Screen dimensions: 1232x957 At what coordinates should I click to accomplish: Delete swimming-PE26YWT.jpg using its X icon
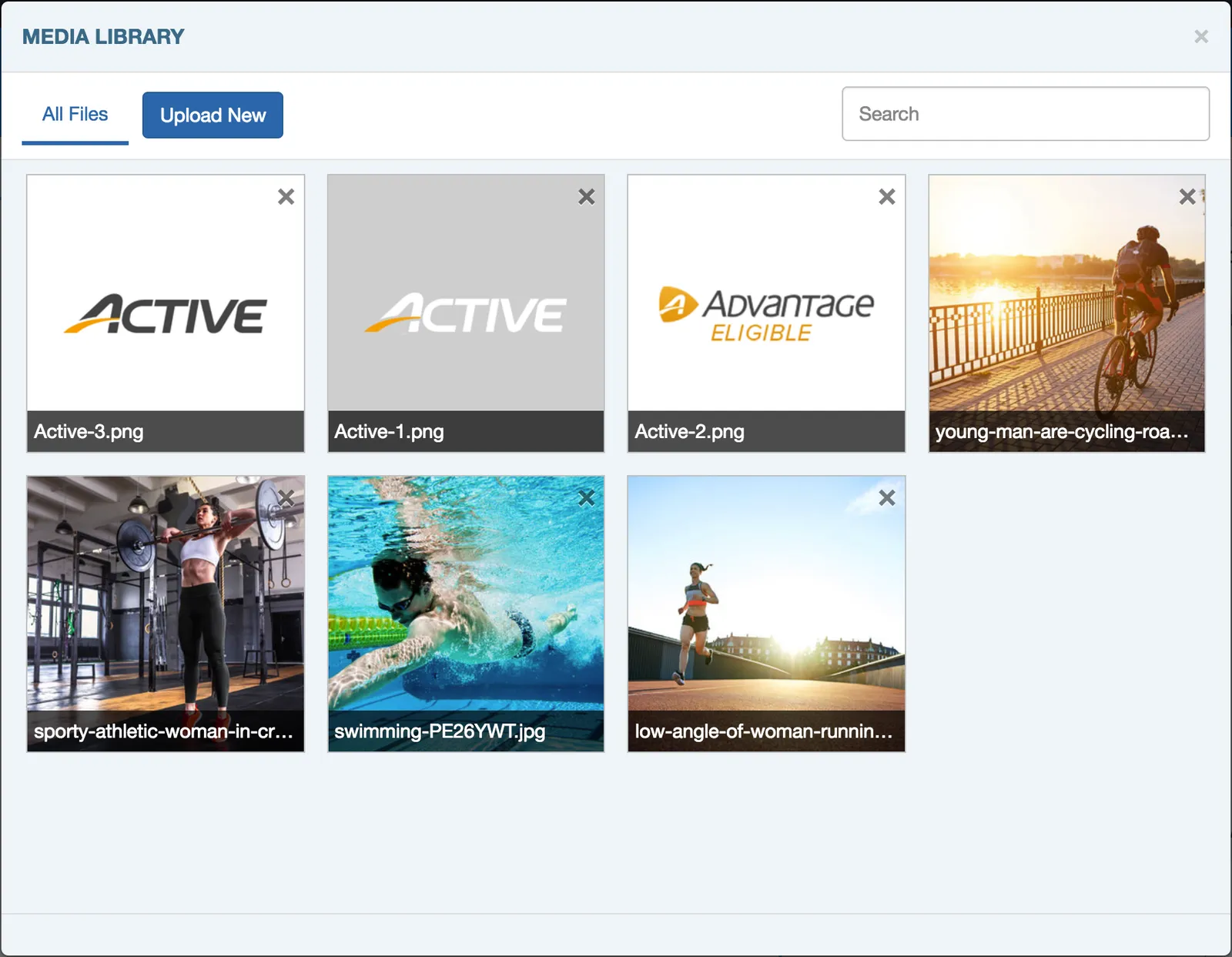tap(587, 498)
